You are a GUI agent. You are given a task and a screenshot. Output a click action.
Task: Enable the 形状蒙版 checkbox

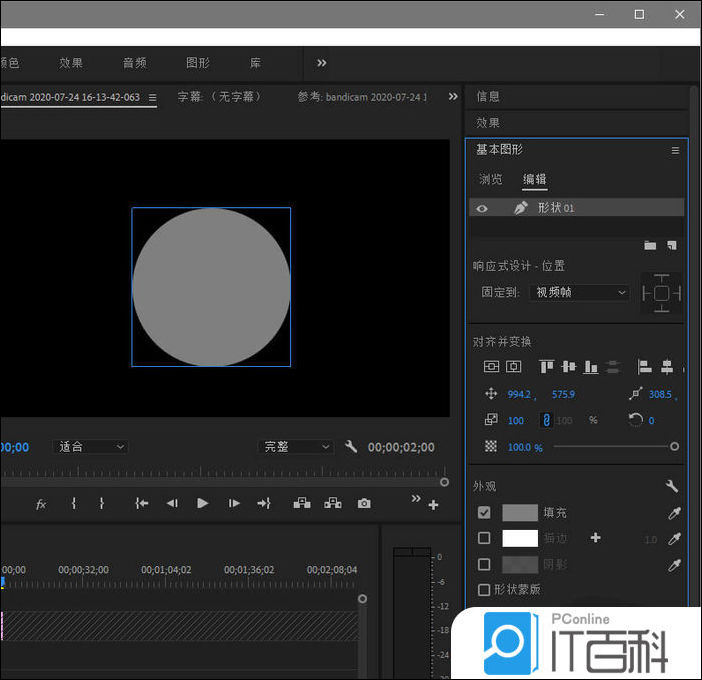484,590
